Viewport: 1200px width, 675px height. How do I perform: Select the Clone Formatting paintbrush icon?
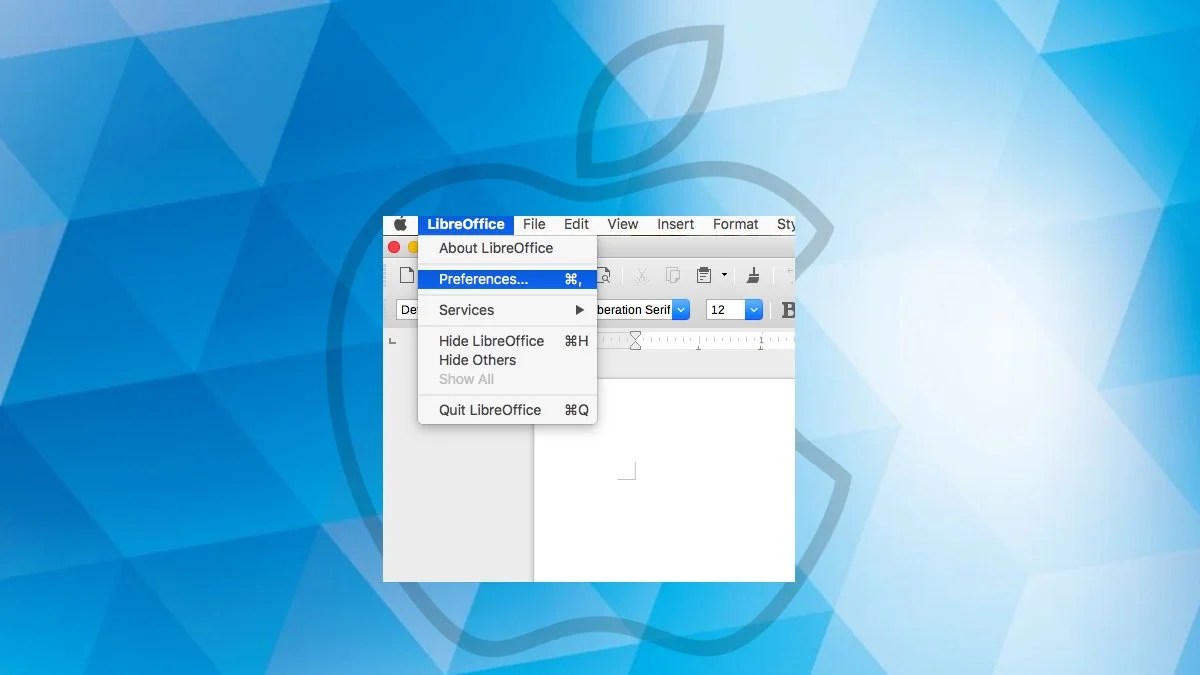click(x=753, y=276)
